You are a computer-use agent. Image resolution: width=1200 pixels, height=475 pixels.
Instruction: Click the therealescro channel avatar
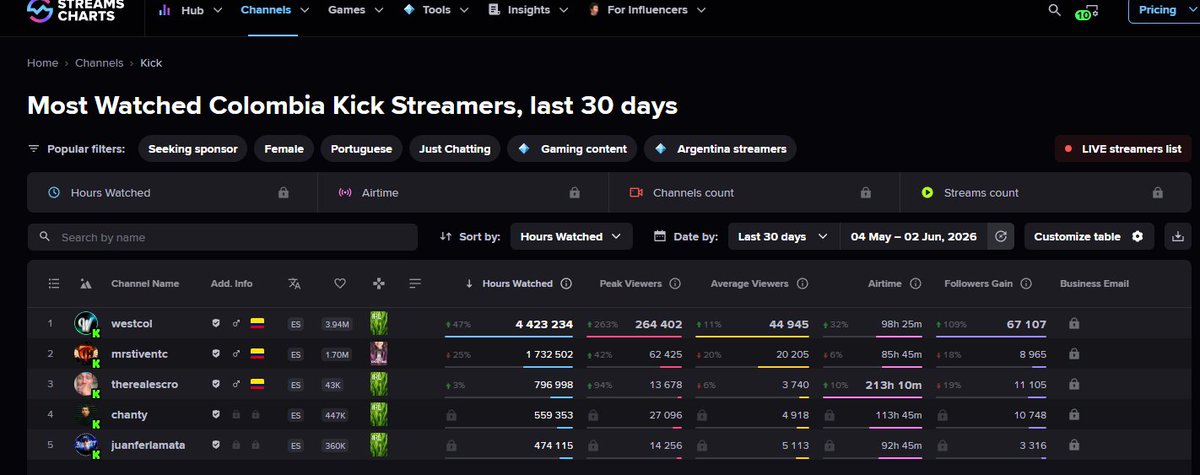pyautogui.click(x=86, y=384)
